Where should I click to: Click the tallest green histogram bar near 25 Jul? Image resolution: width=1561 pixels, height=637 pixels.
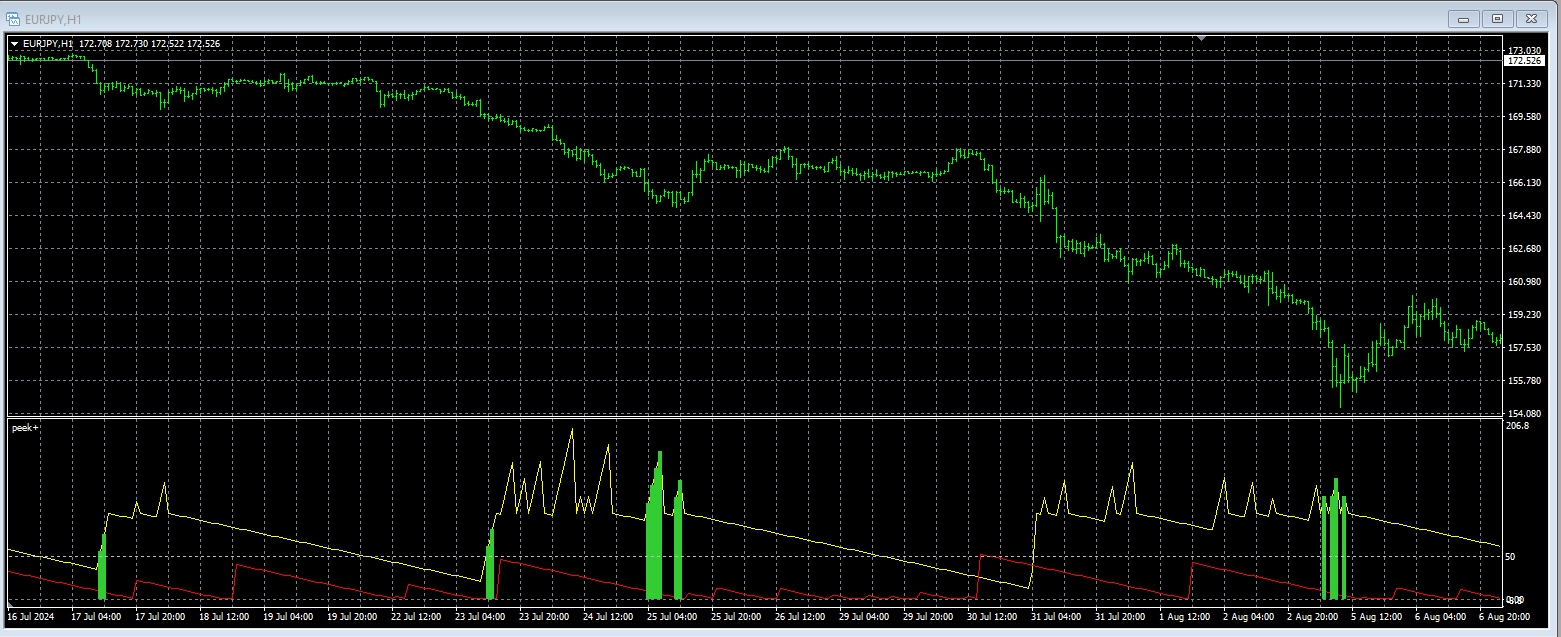tap(659, 525)
